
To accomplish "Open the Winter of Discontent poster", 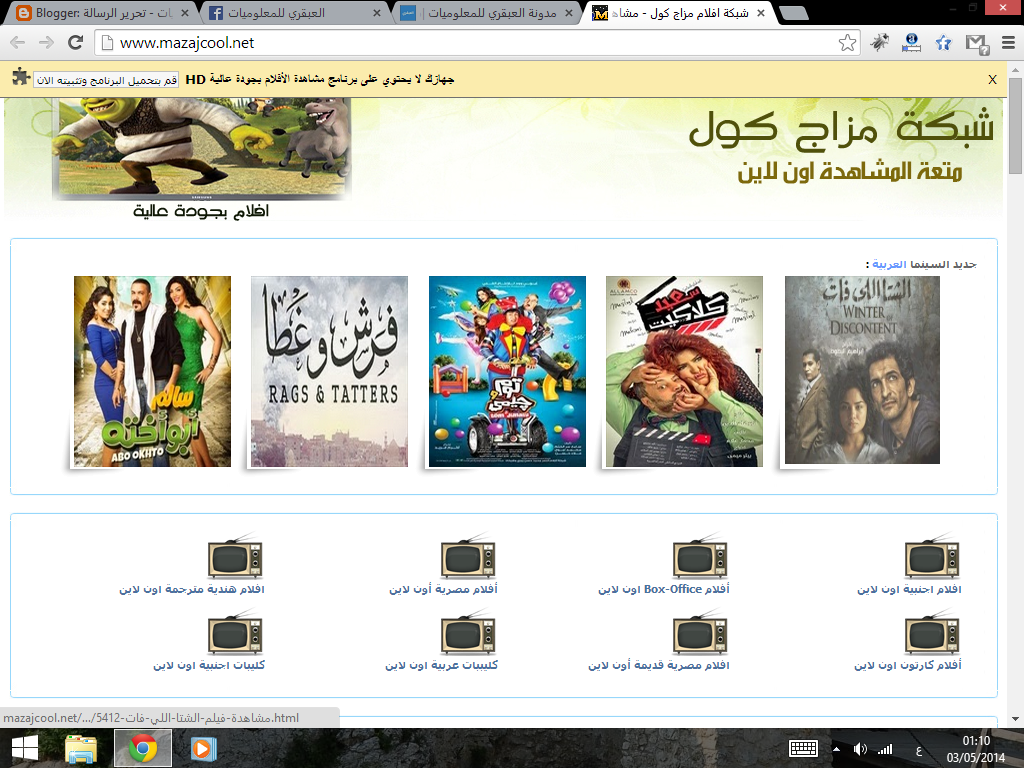I will (x=862, y=370).
